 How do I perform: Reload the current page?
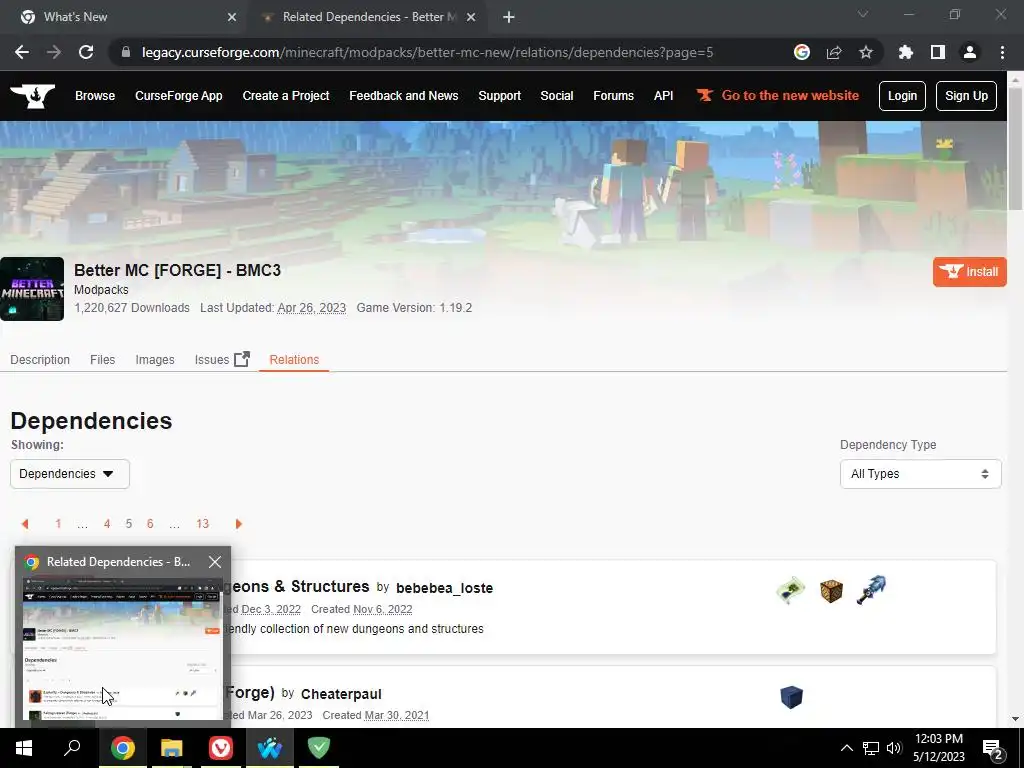(86, 52)
